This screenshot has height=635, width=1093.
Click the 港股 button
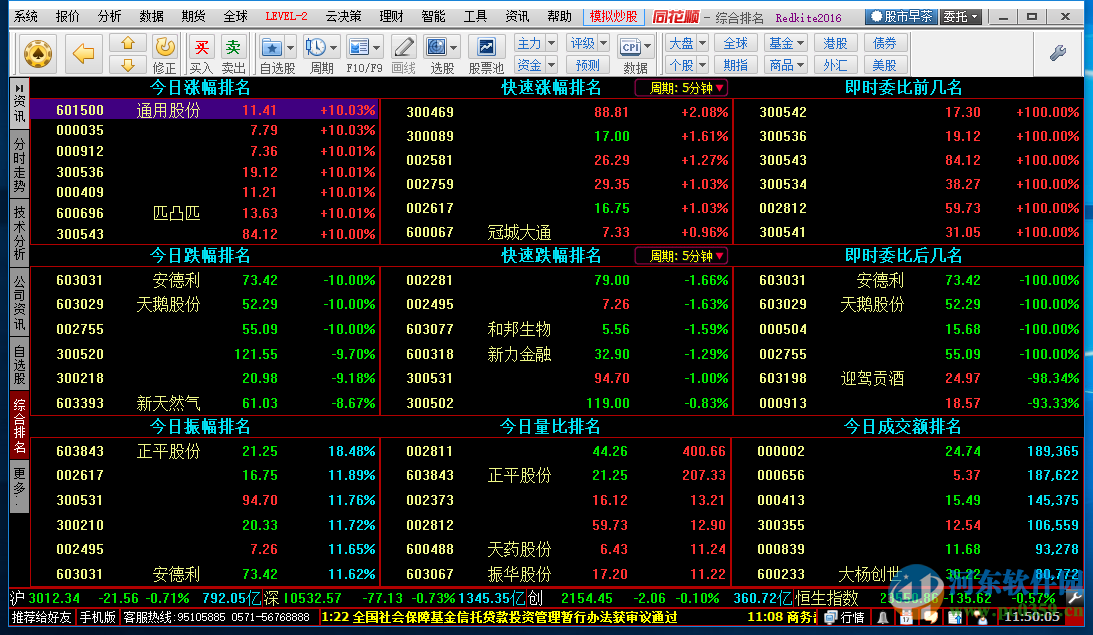(x=835, y=43)
